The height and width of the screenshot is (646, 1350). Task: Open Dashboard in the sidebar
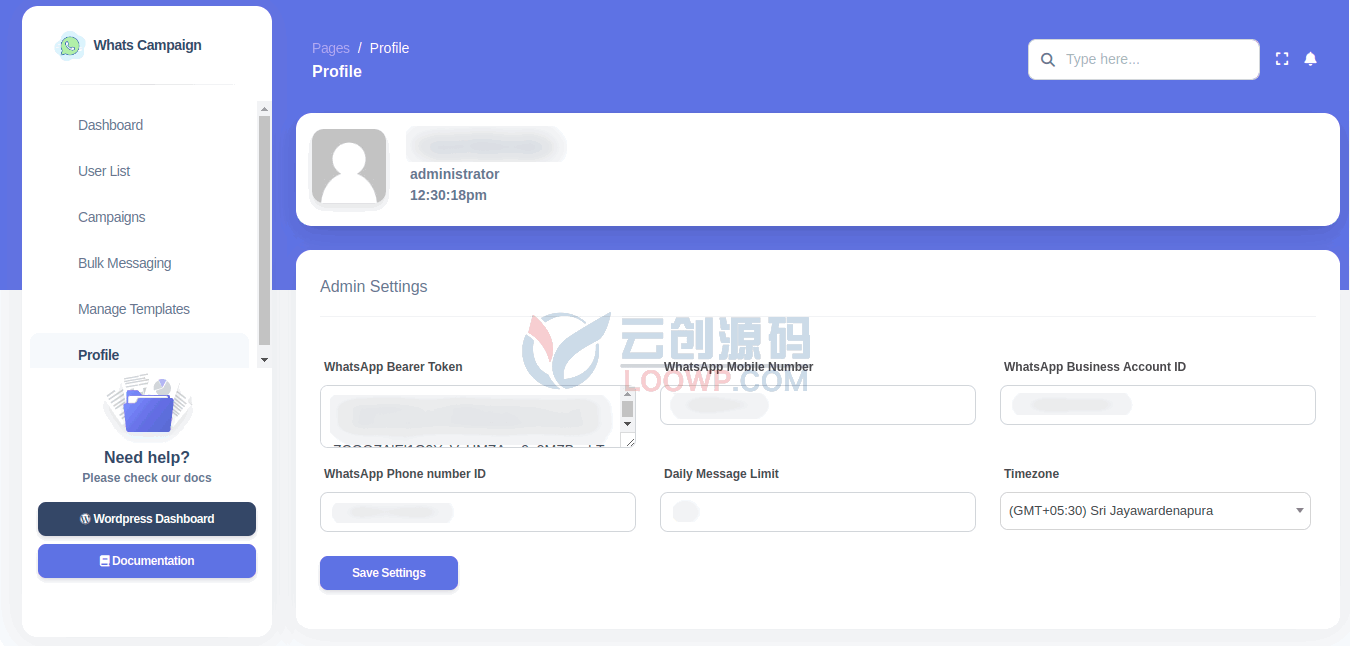pyautogui.click(x=110, y=125)
